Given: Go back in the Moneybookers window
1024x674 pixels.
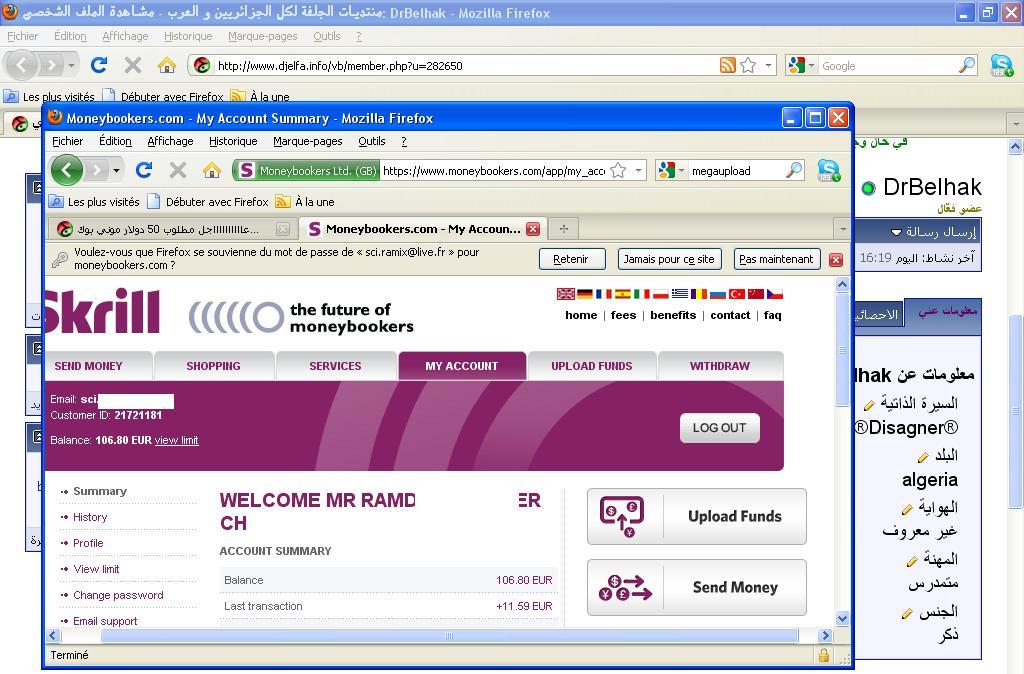Looking at the screenshot, I should pyautogui.click(x=67, y=170).
